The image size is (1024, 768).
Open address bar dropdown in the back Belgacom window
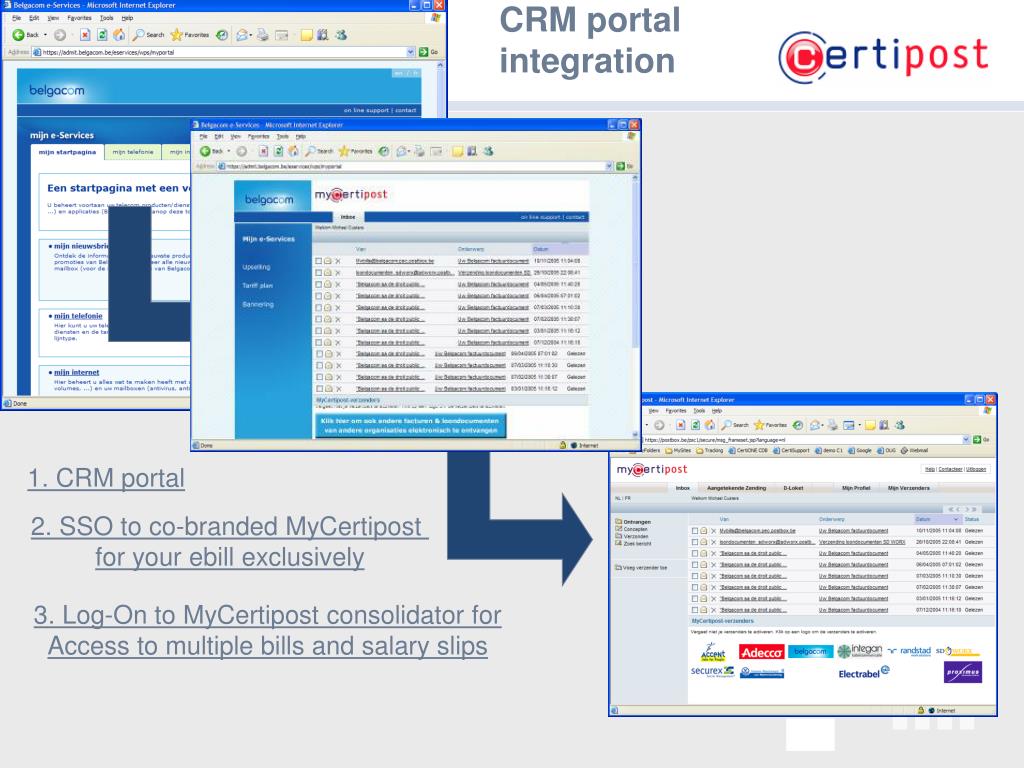point(411,52)
